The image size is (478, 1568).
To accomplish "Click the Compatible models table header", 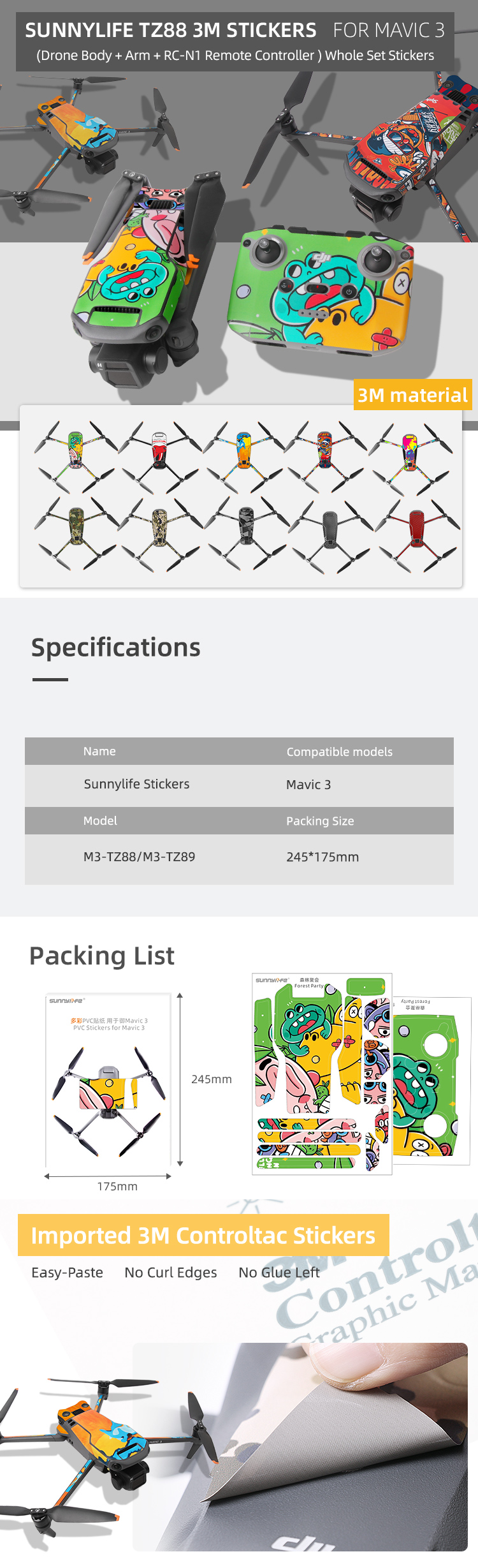I will [x=339, y=751].
